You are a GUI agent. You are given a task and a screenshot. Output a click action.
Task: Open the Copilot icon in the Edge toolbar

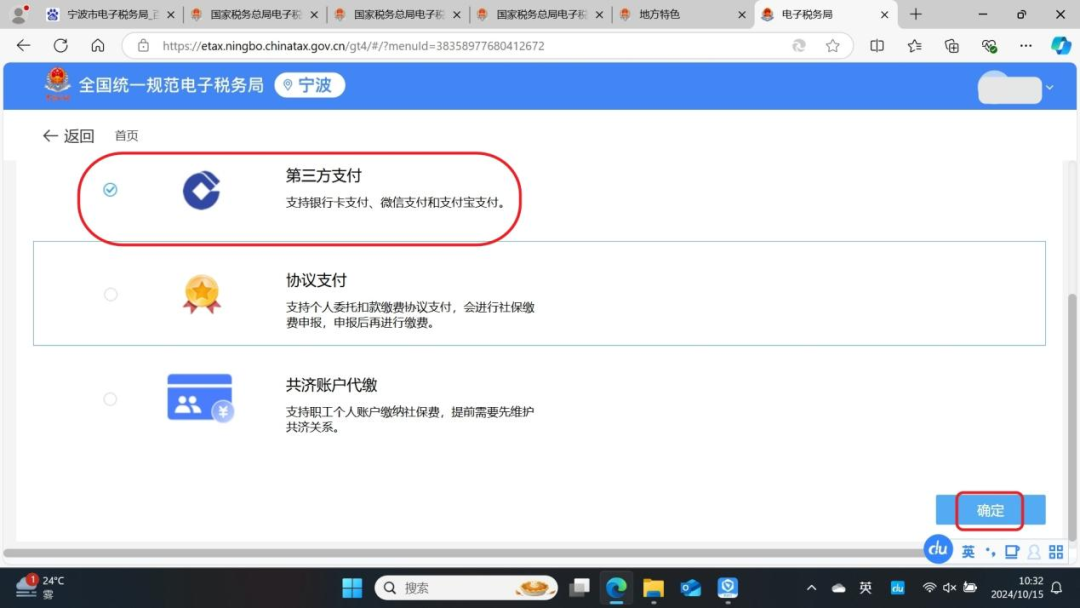[x=1060, y=46]
